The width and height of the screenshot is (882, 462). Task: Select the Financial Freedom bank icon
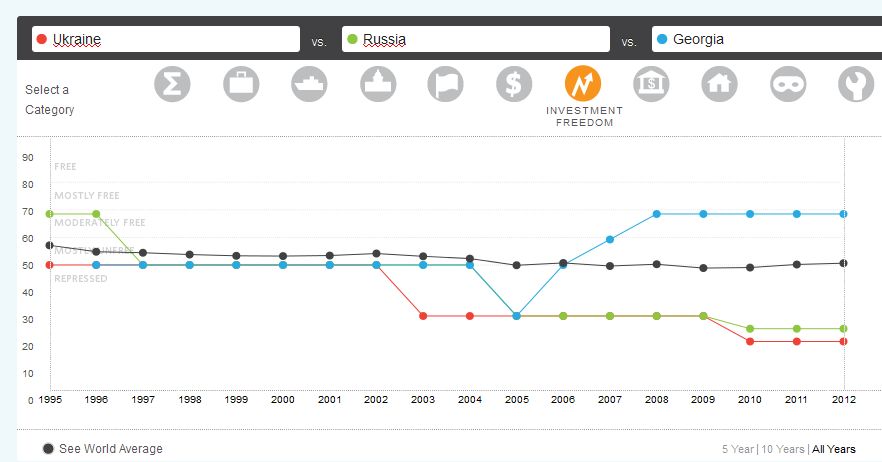(x=651, y=84)
